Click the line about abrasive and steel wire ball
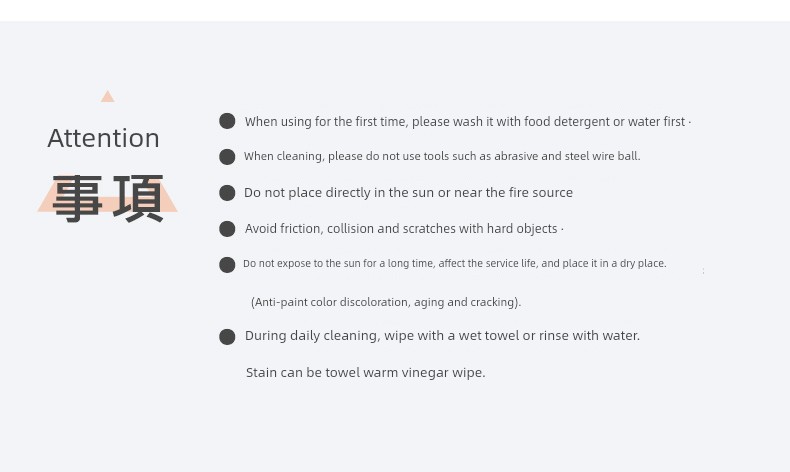 coord(442,156)
